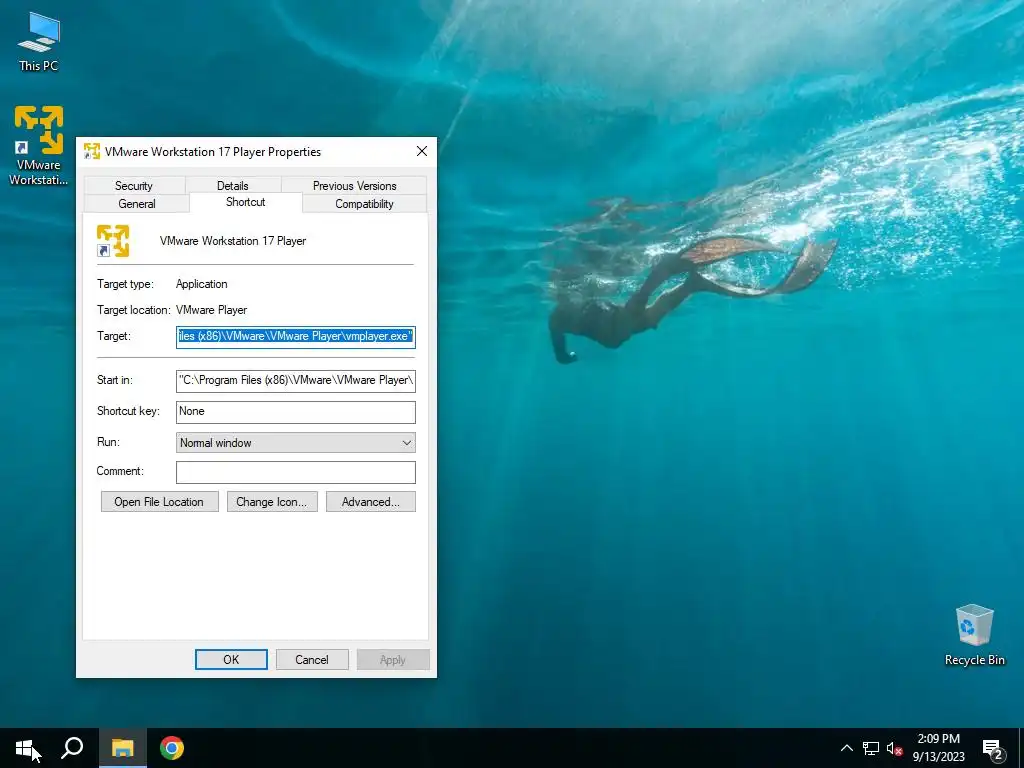Open the Run dropdown Normal window

pyautogui.click(x=296, y=443)
